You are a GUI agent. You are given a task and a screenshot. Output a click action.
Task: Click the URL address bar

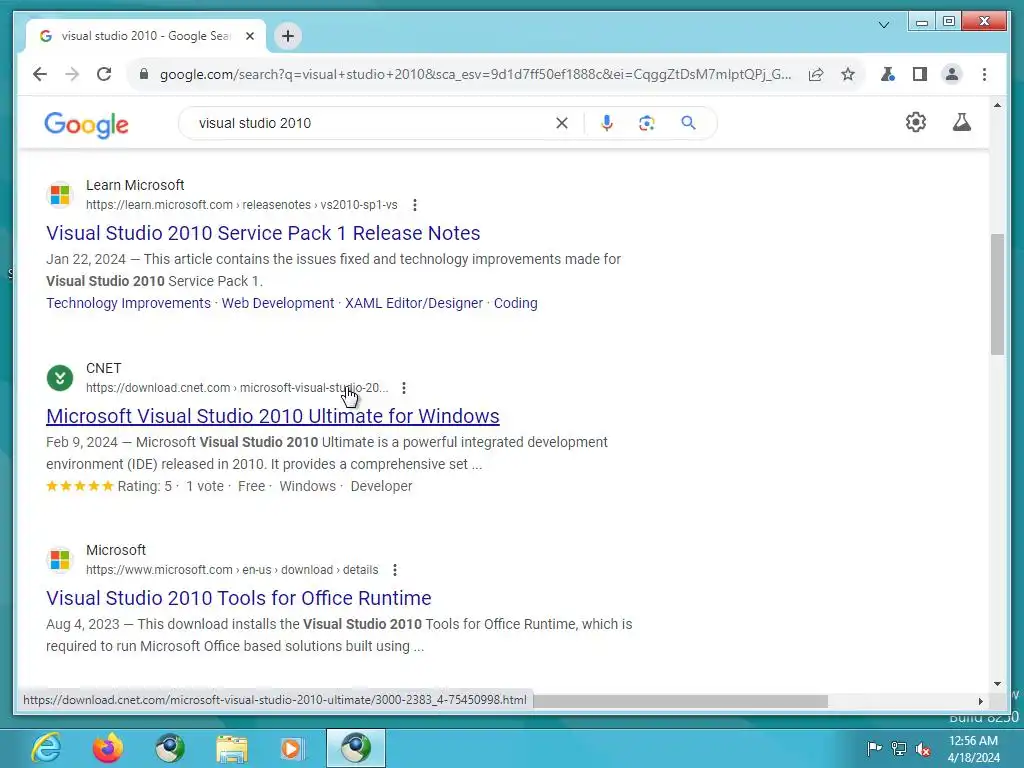(475, 74)
